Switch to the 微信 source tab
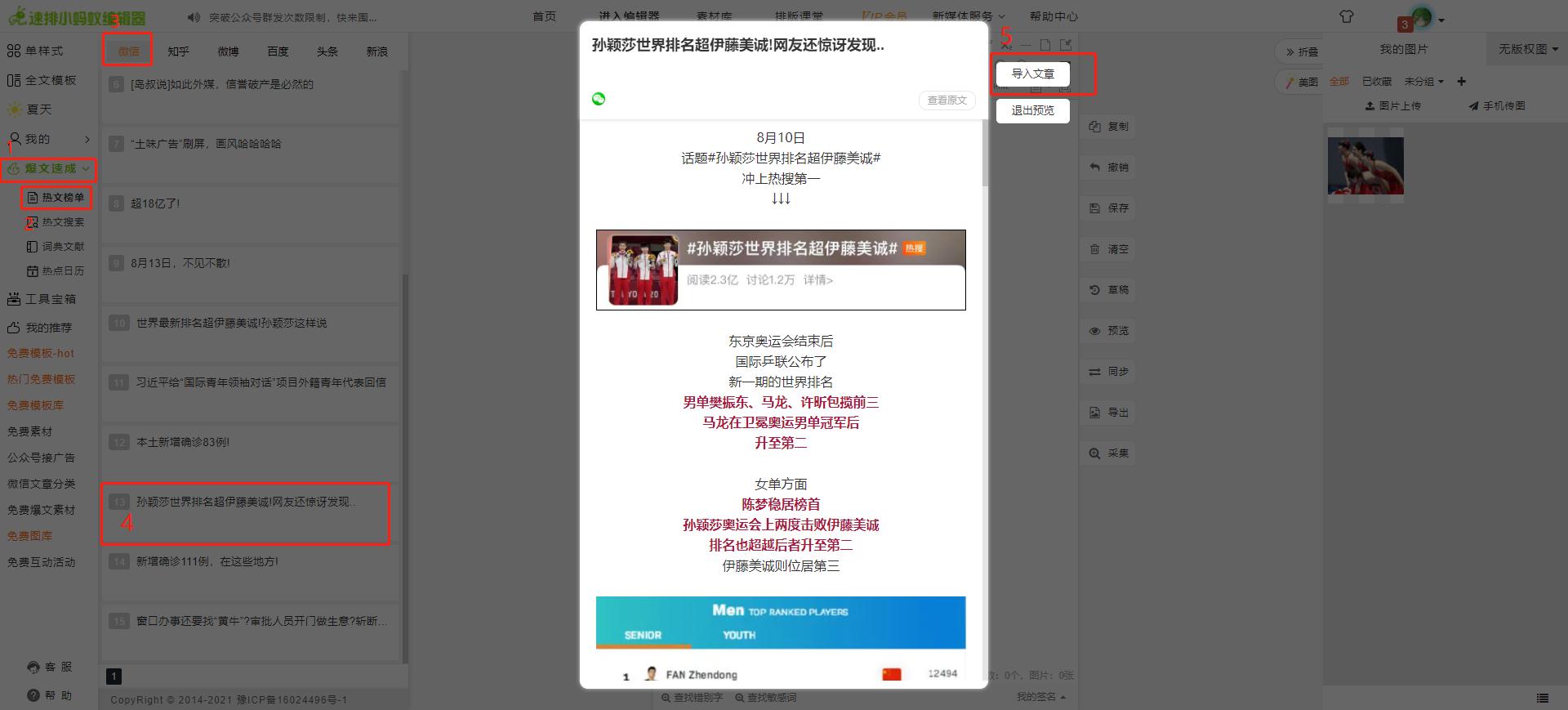This screenshot has width=1568, height=710. click(128, 51)
